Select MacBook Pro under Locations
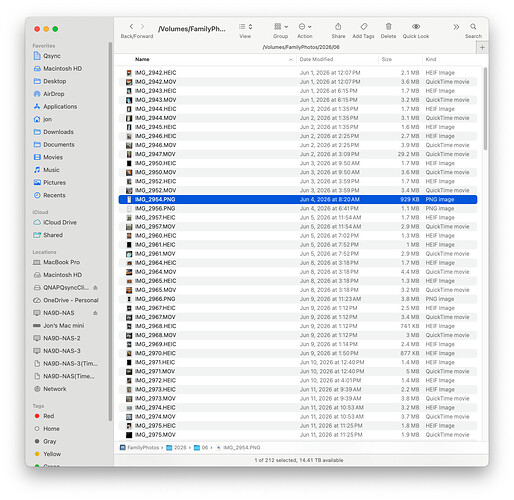Viewport: 514px width, 500px height. (x=61, y=262)
